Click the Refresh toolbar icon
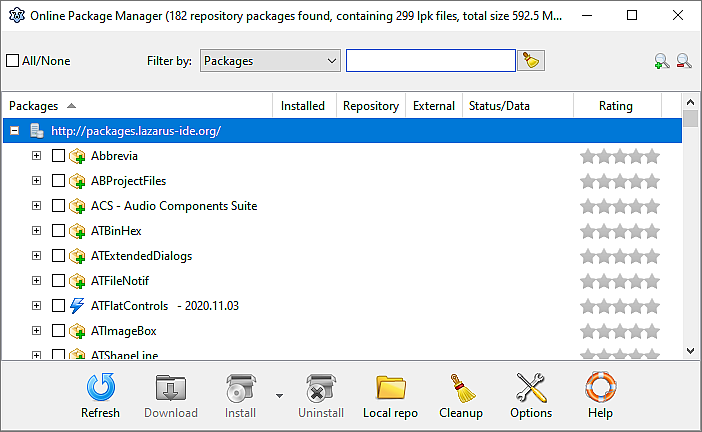702x432 pixels. pos(100,394)
